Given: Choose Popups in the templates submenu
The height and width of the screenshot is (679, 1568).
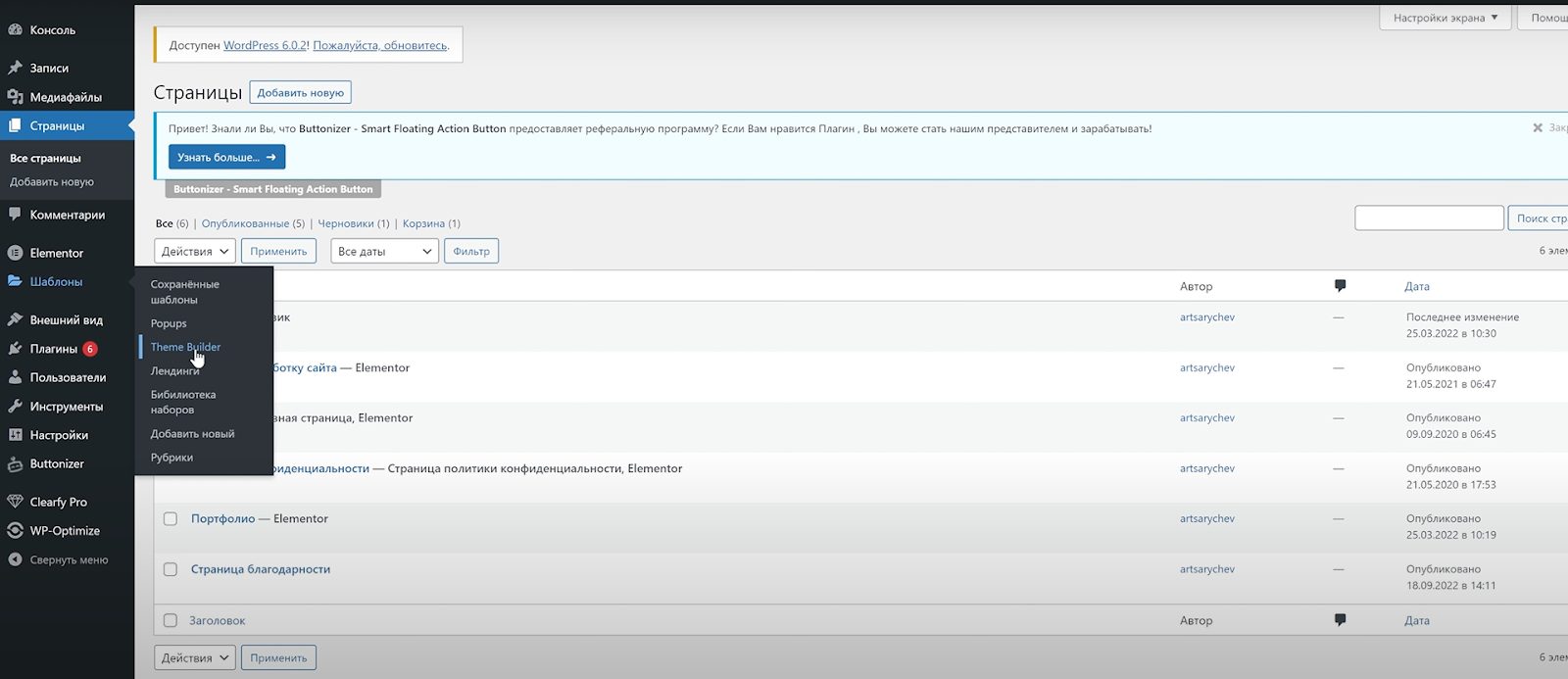Looking at the screenshot, I should click(x=169, y=323).
